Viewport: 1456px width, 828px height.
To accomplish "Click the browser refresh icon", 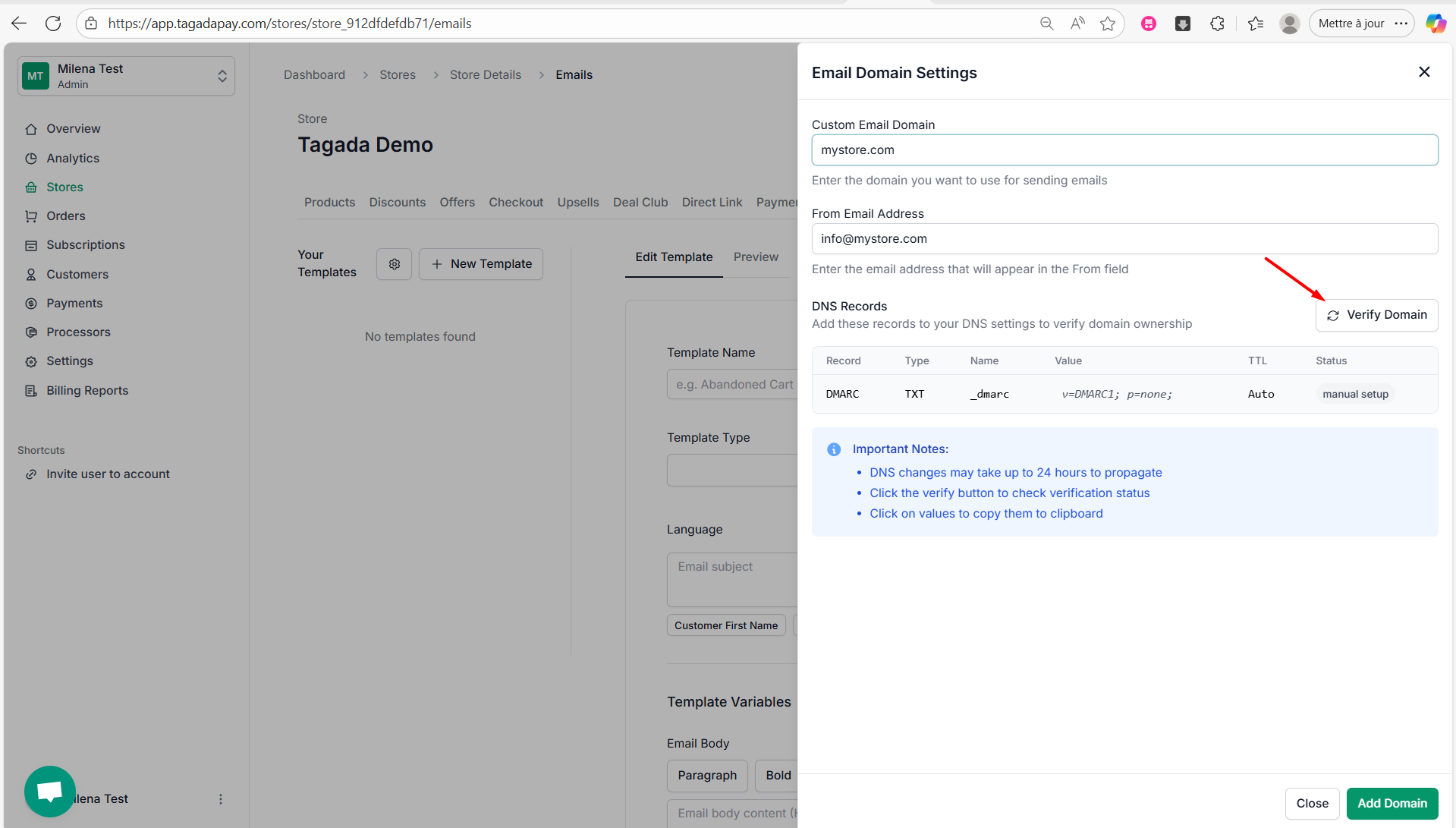I will click(53, 24).
